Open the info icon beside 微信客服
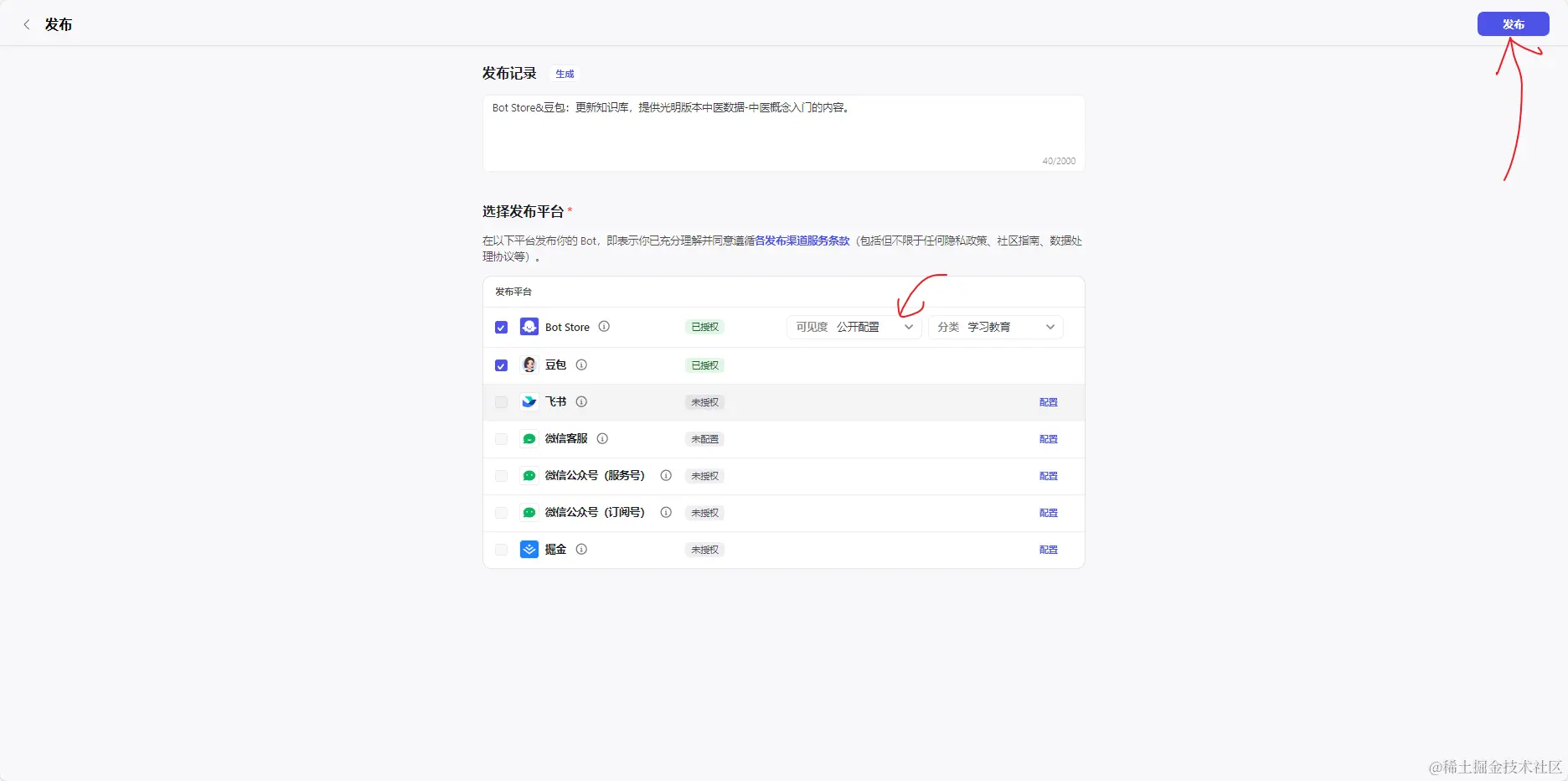Screen dimensions: 1568x781 click(x=602, y=438)
